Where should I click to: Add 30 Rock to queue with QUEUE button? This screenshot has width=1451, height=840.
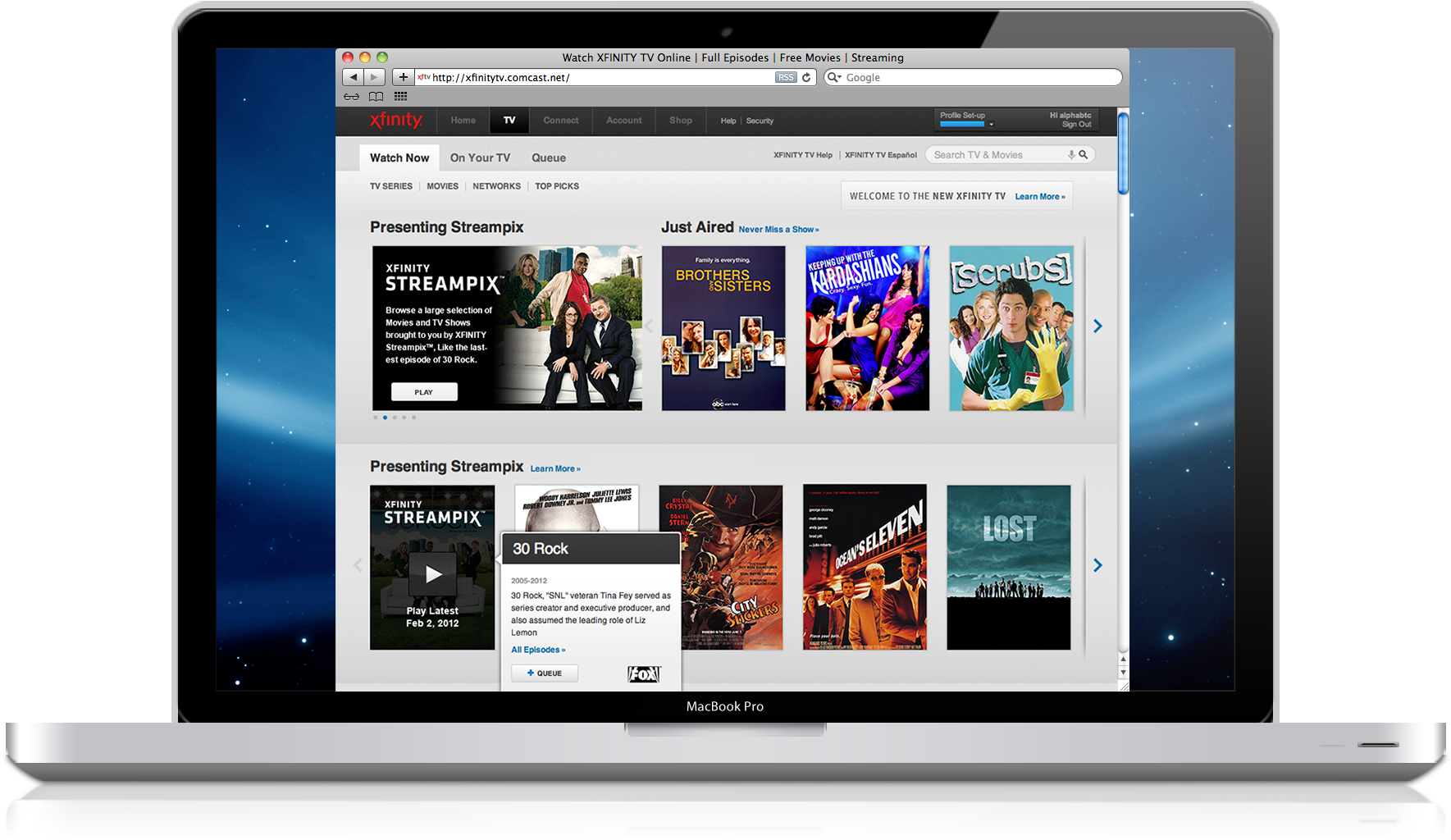tap(545, 673)
